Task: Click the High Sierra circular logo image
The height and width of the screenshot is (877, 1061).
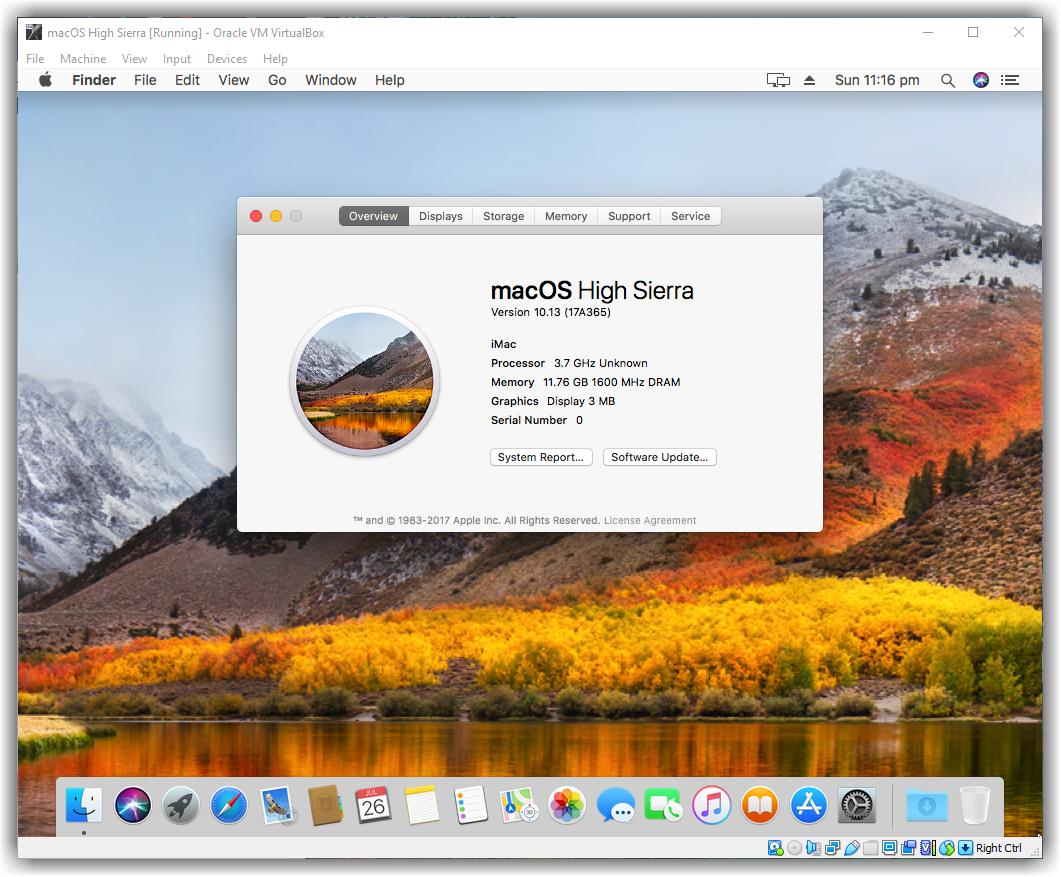Action: pyautogui.click(x=365, y=381)
